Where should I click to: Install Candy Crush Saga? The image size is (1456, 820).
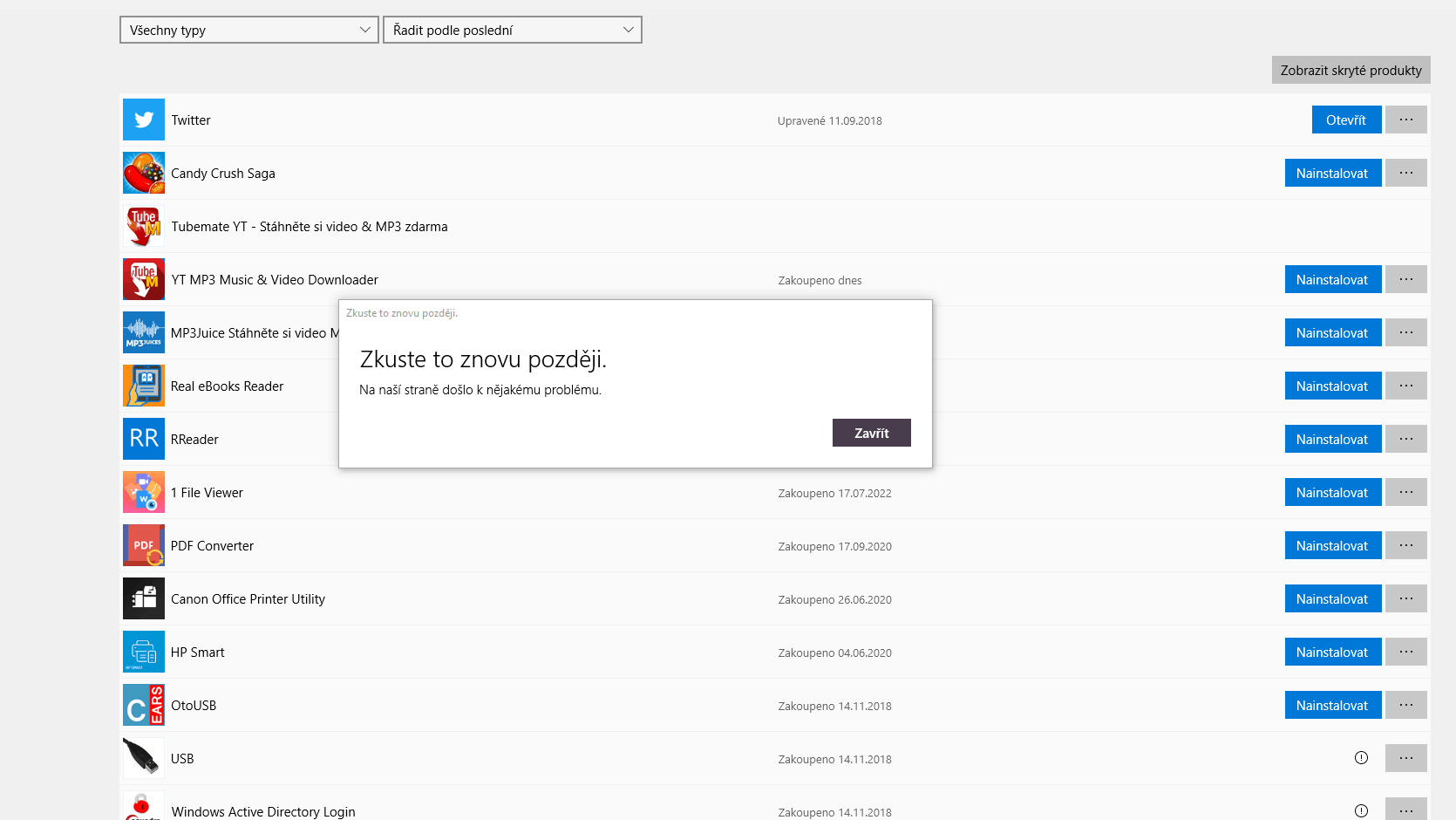coord(1333,173)
